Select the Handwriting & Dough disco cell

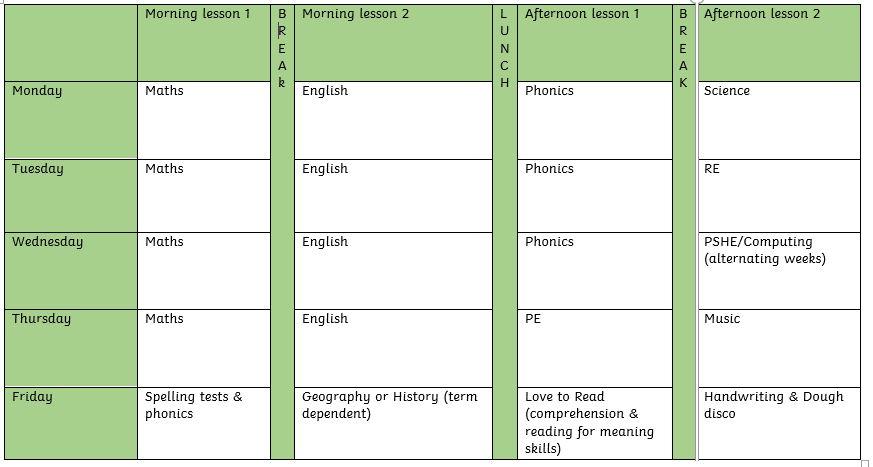point(779,424)
